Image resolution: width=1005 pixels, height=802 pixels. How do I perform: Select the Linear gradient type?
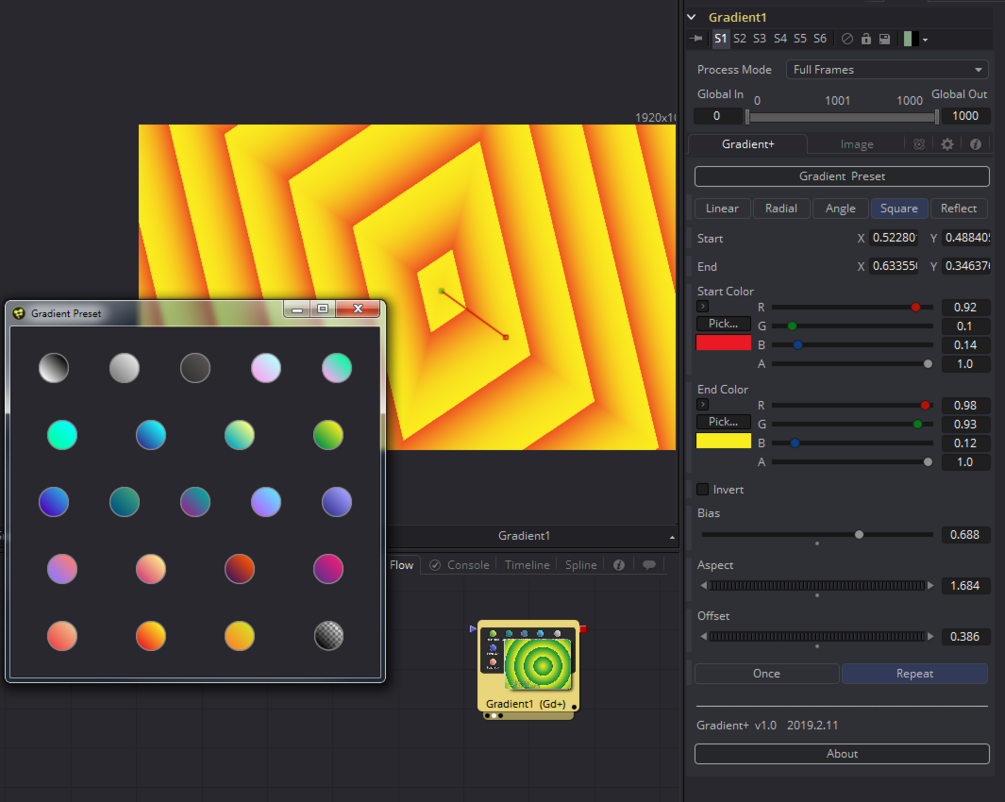point(722,208)
